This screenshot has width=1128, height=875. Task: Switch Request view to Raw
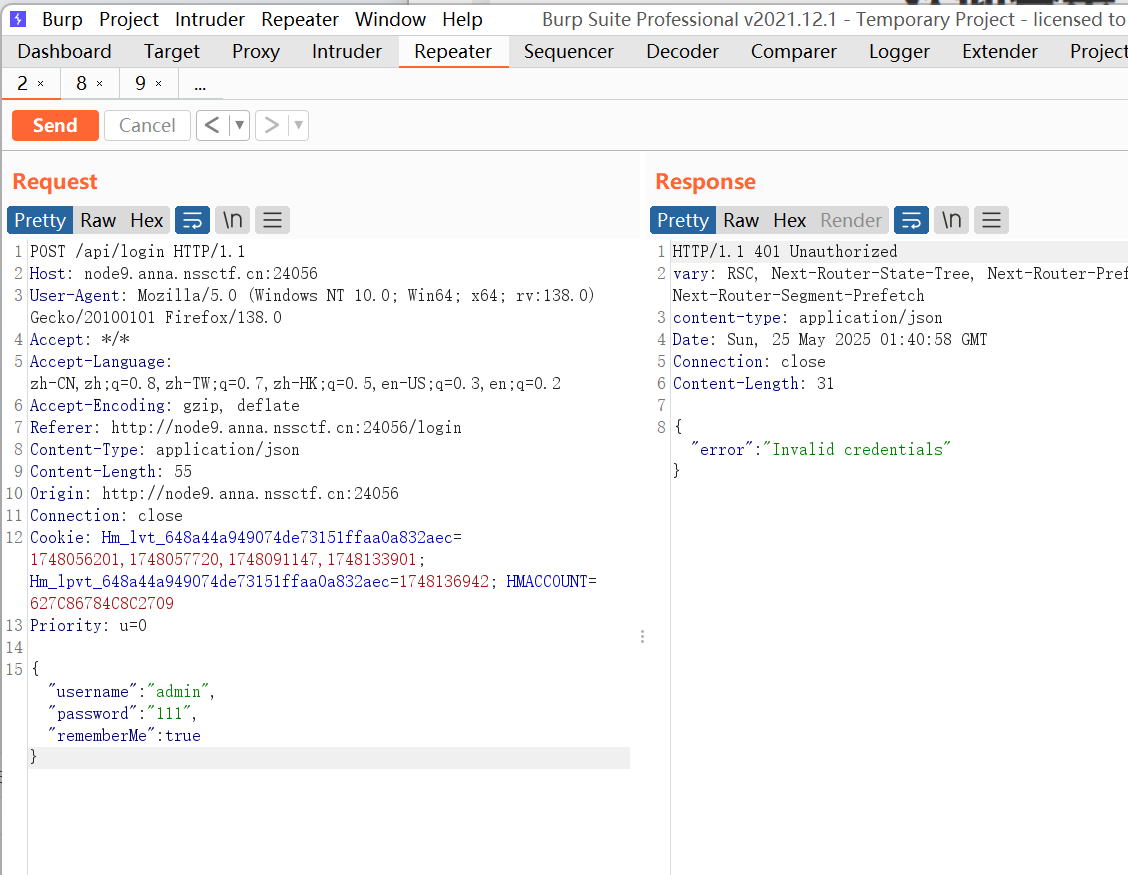98,220
